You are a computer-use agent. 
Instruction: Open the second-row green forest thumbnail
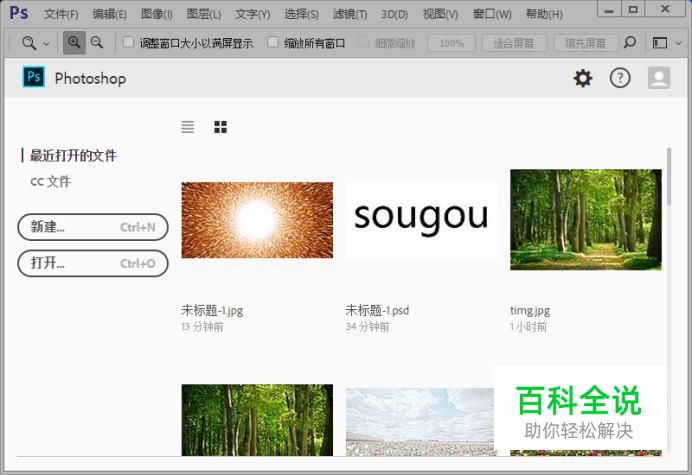coord(257,420)
